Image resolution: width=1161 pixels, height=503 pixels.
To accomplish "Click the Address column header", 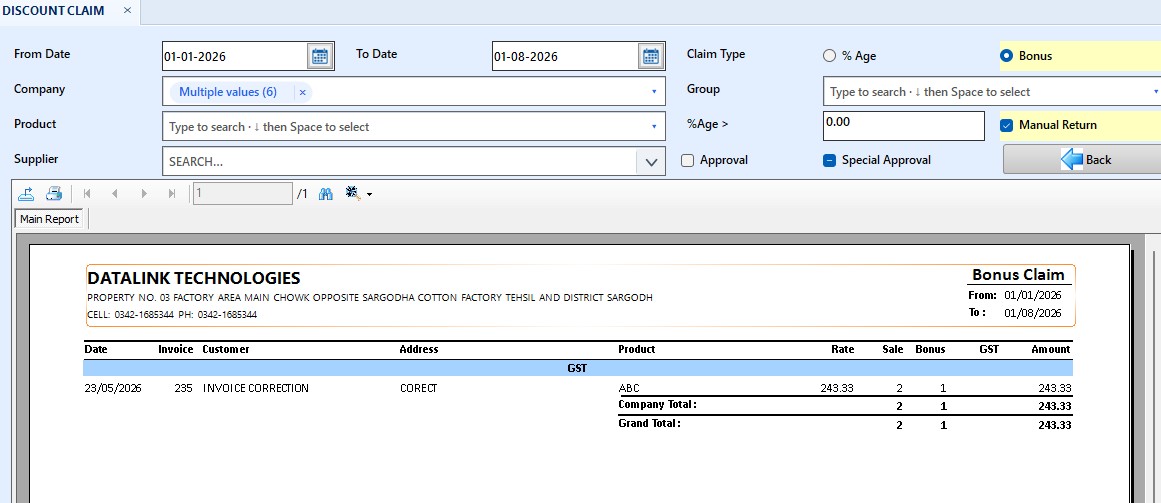I will (x=419, y=349).
